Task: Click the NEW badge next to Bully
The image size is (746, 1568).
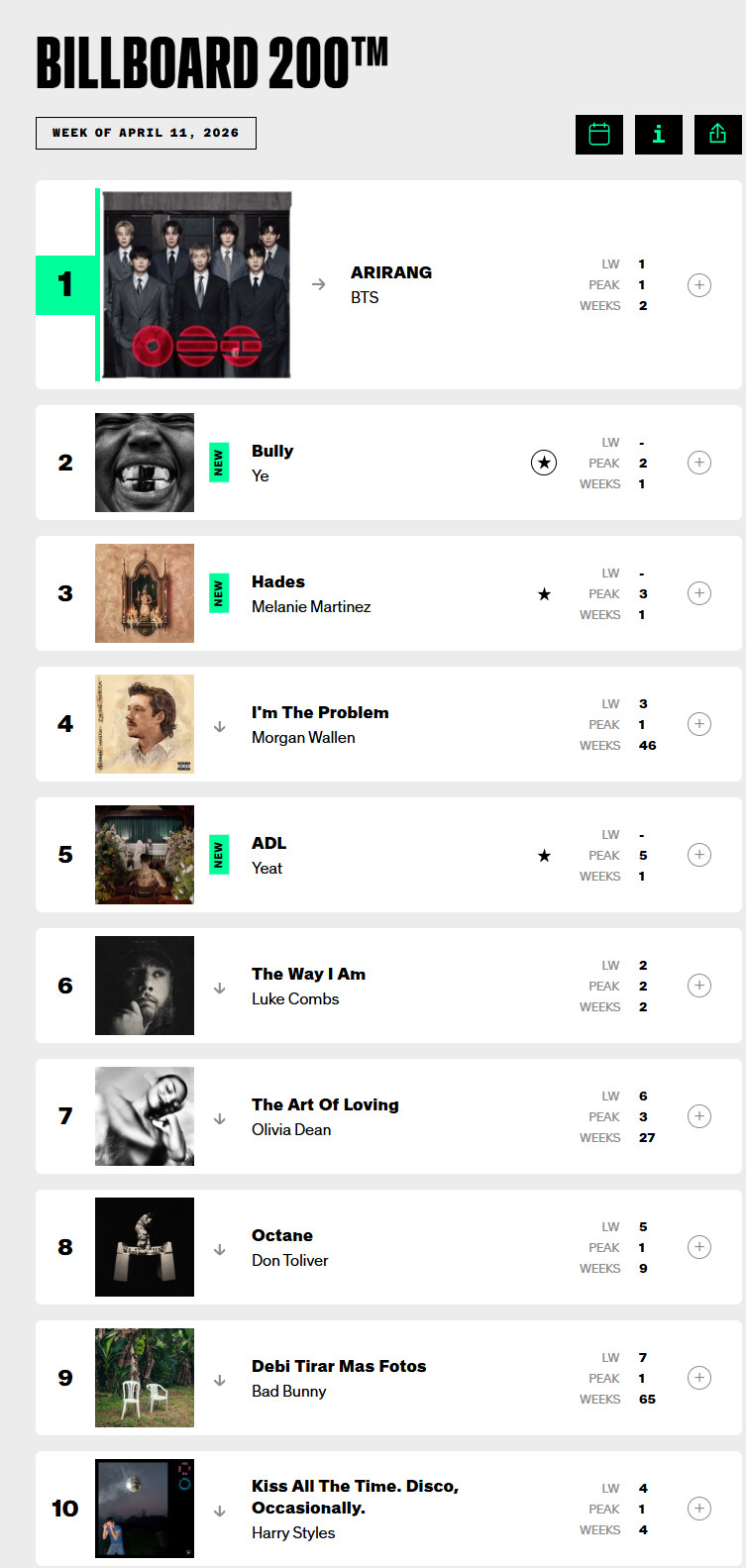Action: click(x=219, y=463)
